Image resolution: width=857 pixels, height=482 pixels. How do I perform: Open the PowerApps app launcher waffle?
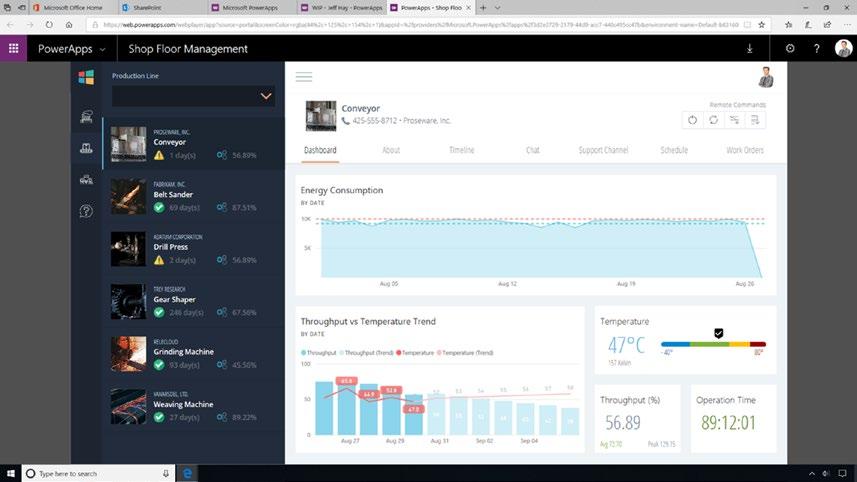coord(13,49)
